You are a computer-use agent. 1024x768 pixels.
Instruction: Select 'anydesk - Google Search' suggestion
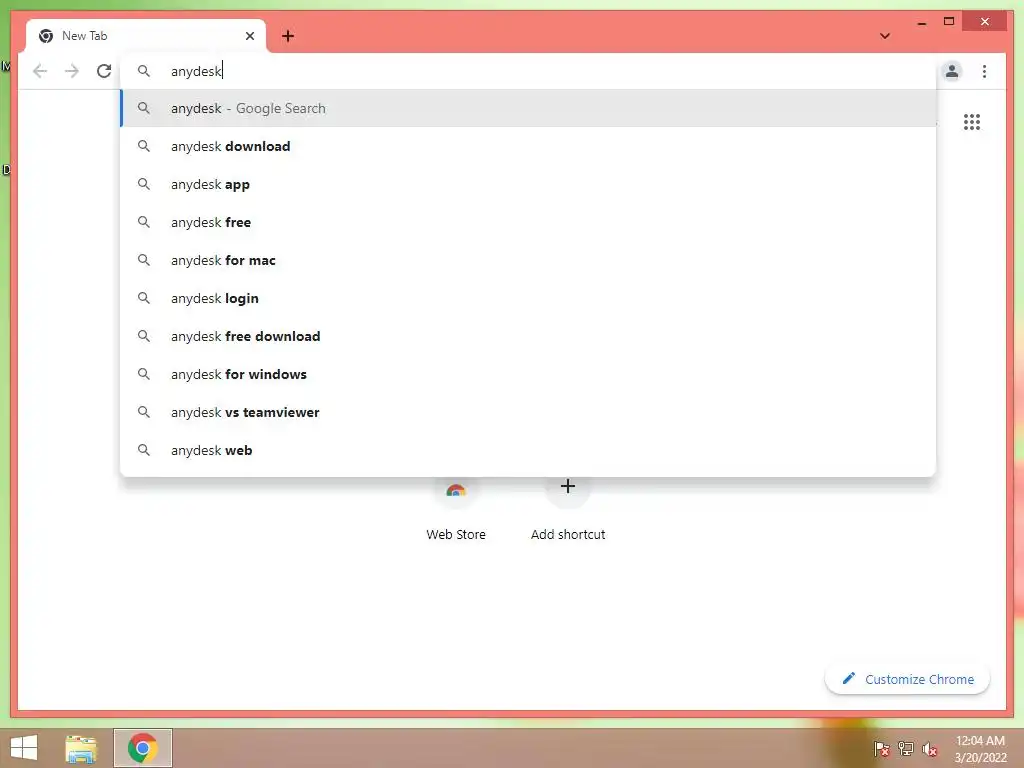click(528, 108)
